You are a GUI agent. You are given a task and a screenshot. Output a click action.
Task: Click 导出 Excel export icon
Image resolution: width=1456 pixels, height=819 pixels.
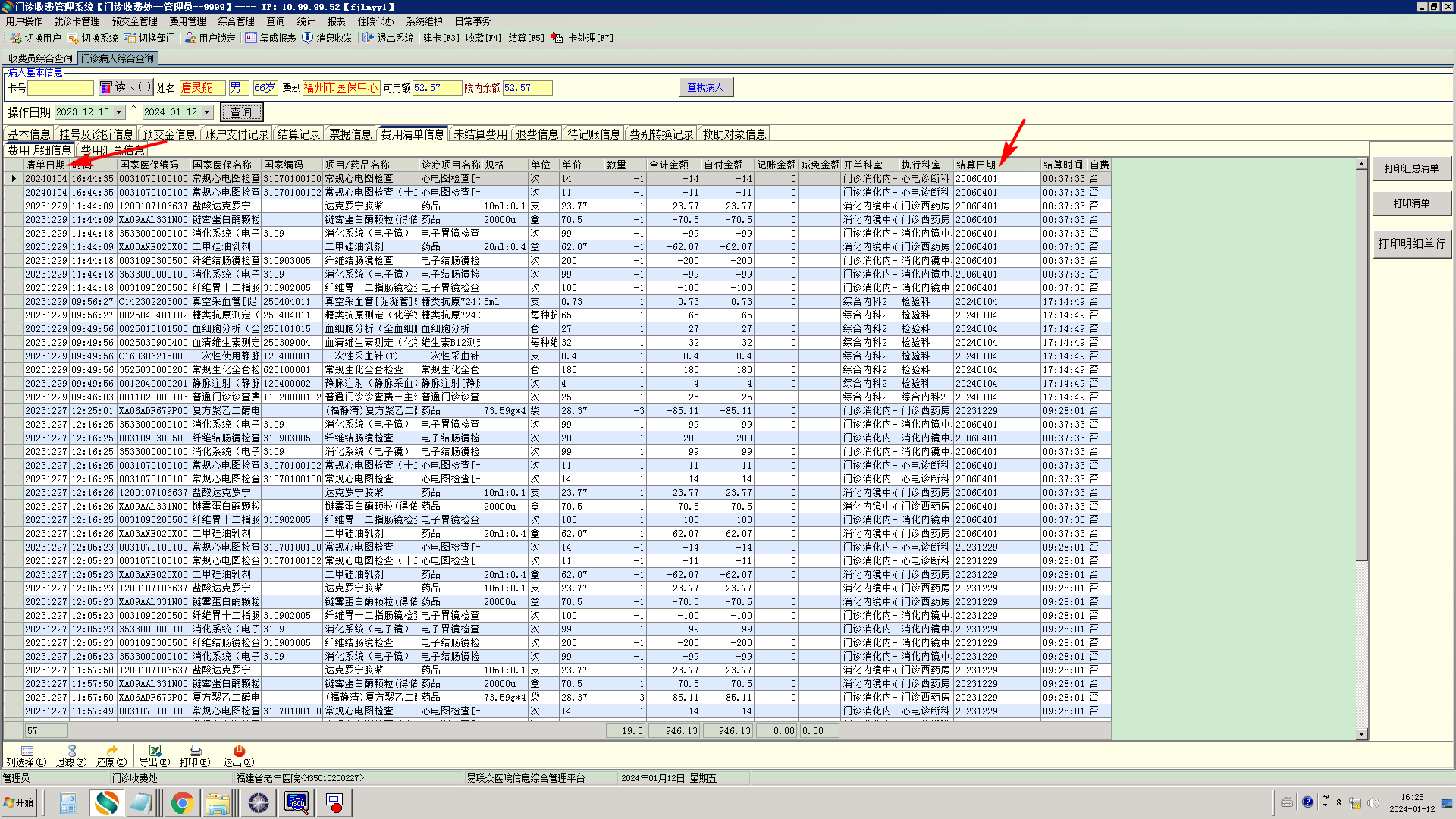click(x=155, y=751)
